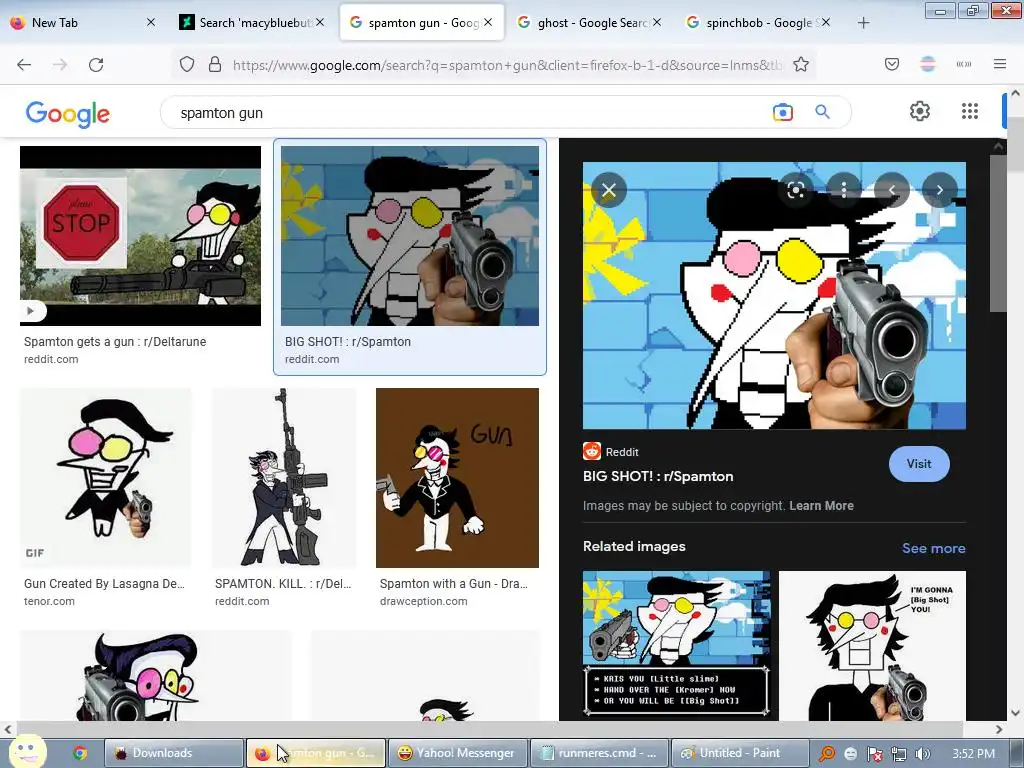The width and height of the screenshot is (1024, 768).
Task: Click the preview panel scrollbar thumb
Action: click(x=998, y=234)
